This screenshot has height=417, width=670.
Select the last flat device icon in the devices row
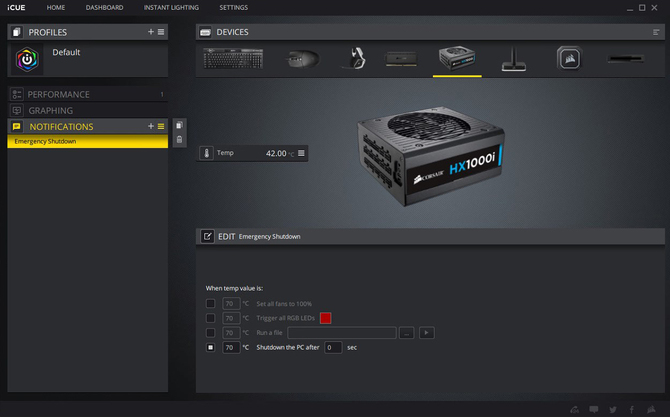coord(626,59)
